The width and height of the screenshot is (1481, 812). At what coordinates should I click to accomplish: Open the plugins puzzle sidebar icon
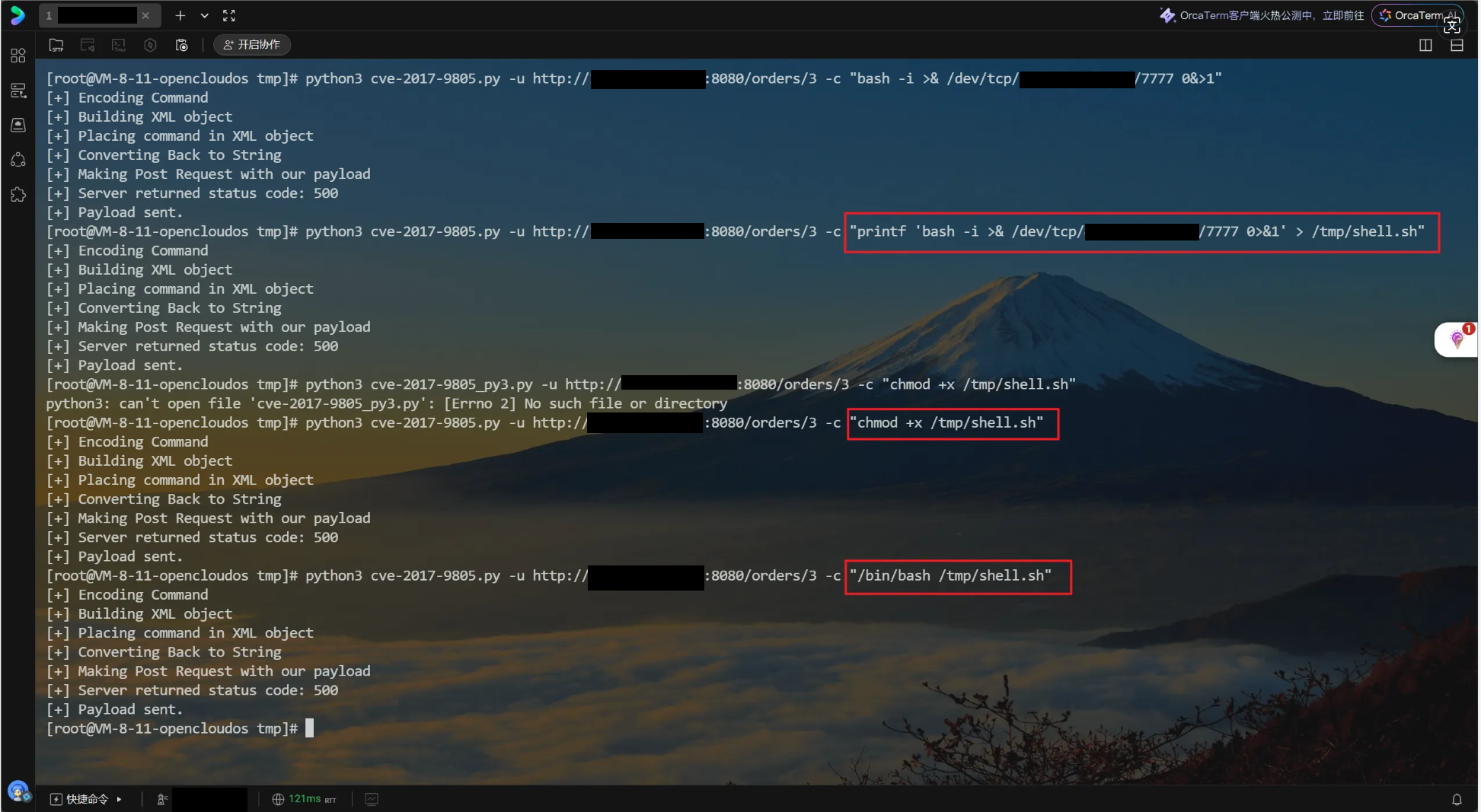click(x=18, y=195)
